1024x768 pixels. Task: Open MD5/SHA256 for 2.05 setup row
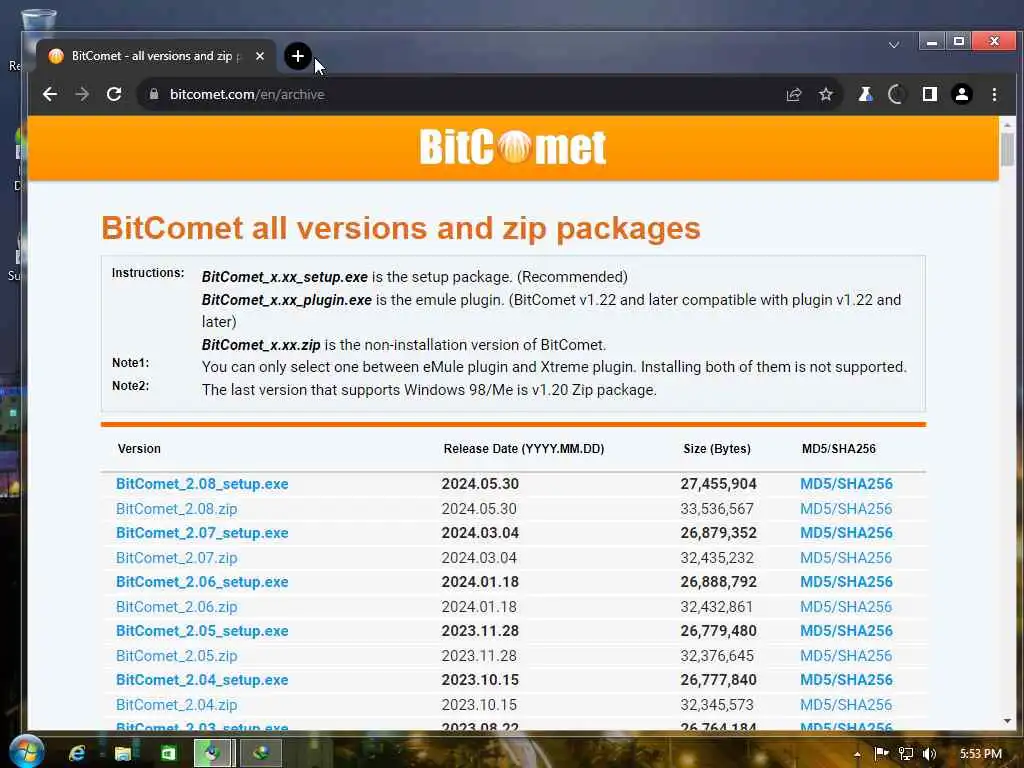pyautogui.click(x=846, y=631)
